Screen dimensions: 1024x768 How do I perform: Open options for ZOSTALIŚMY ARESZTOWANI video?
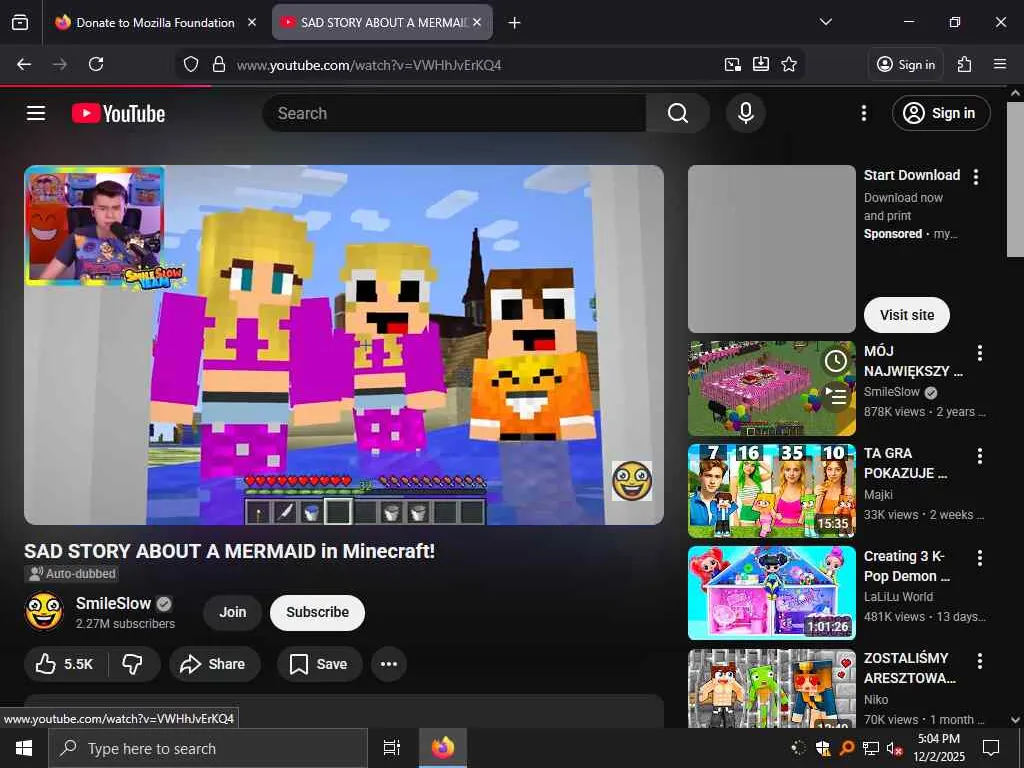[x=980, y=661]
